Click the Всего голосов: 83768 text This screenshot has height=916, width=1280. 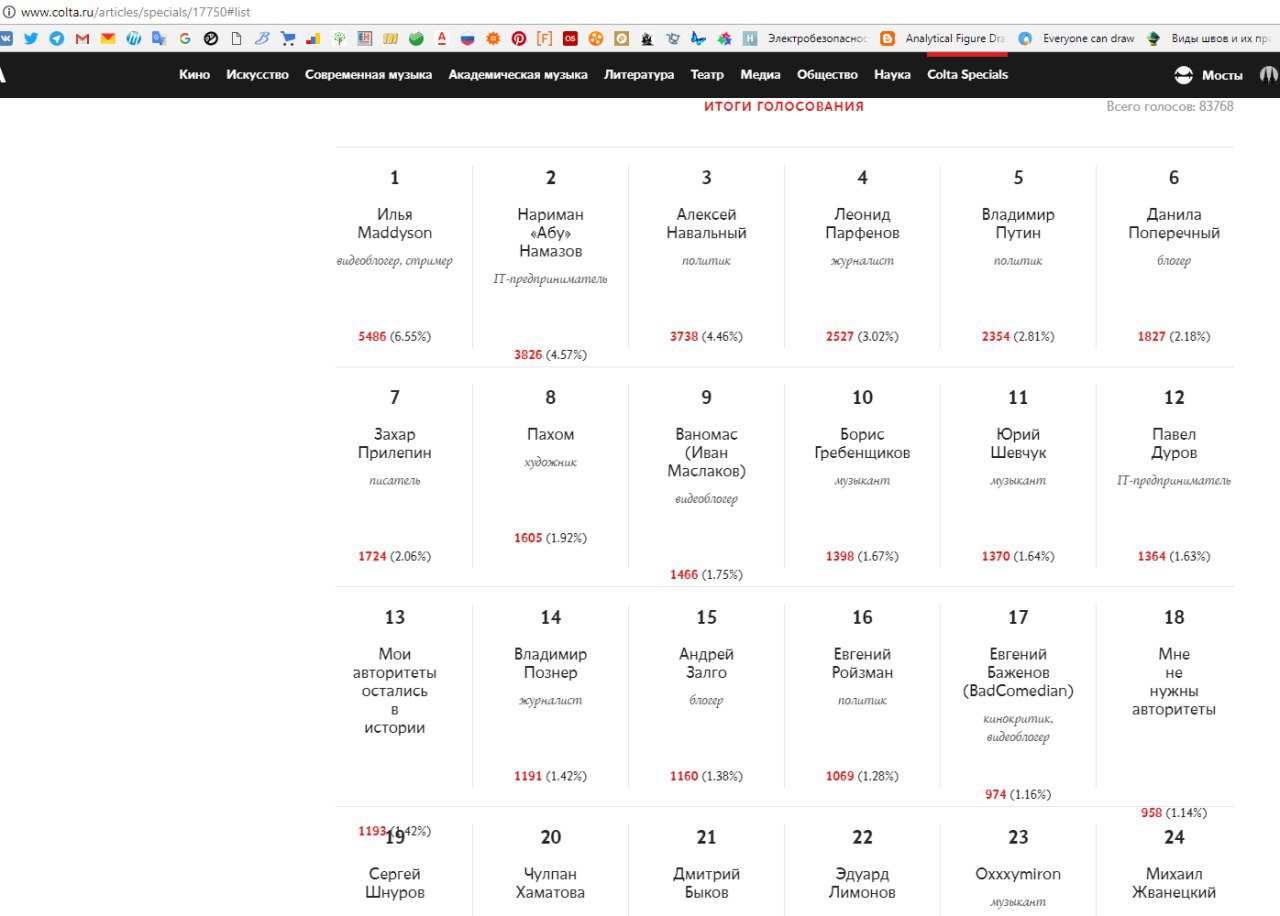[x=1170, y=106]
